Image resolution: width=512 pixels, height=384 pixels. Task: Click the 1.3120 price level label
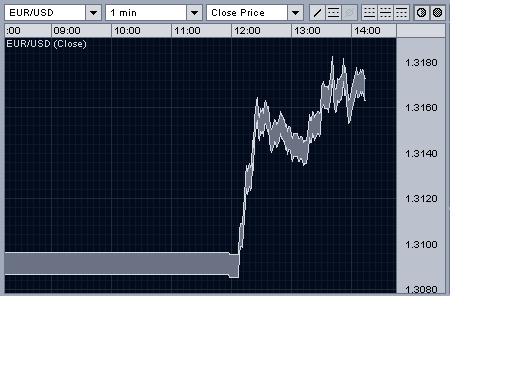tap(421, 199)
